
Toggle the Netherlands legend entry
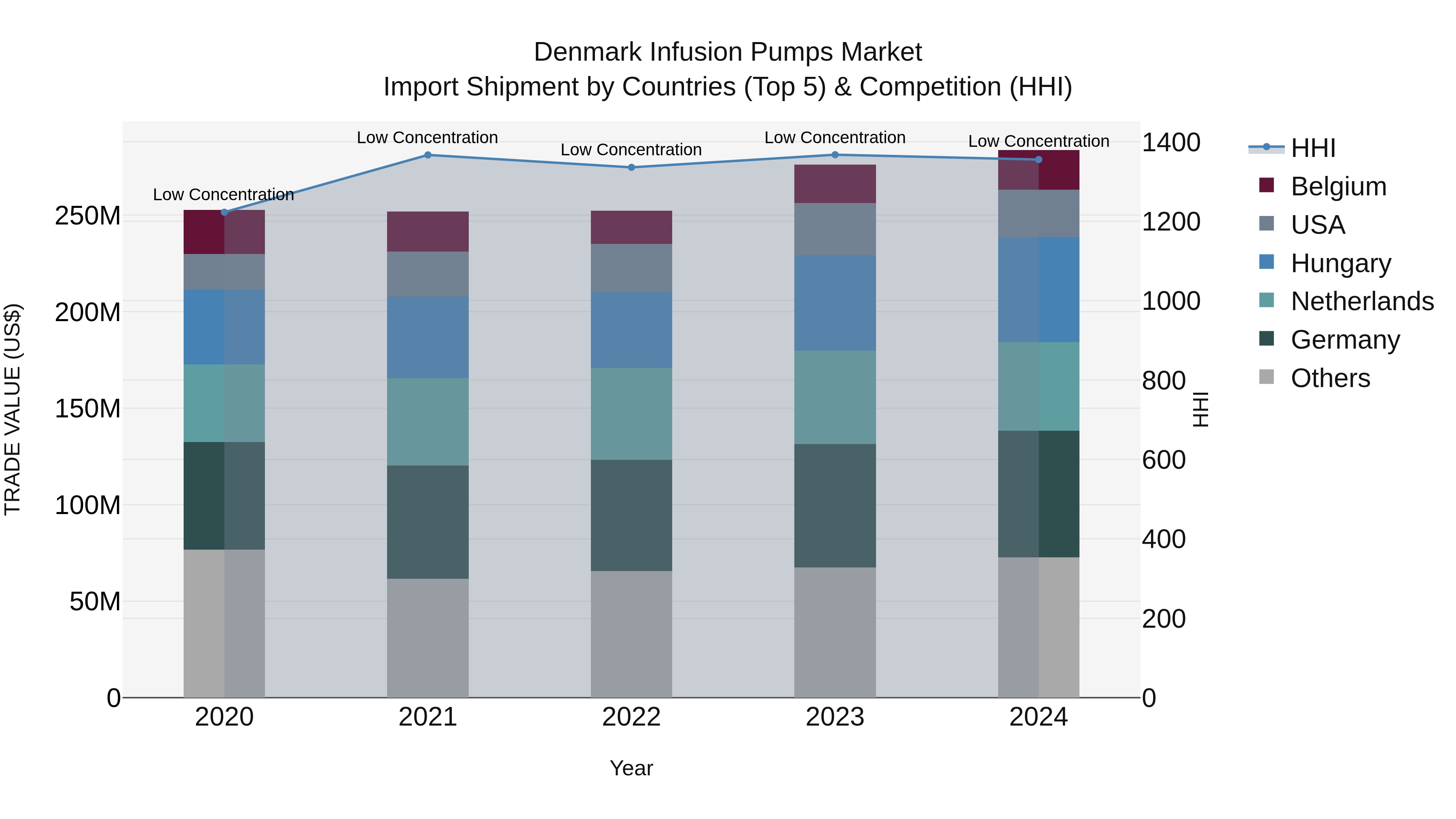coord(1346,301)
